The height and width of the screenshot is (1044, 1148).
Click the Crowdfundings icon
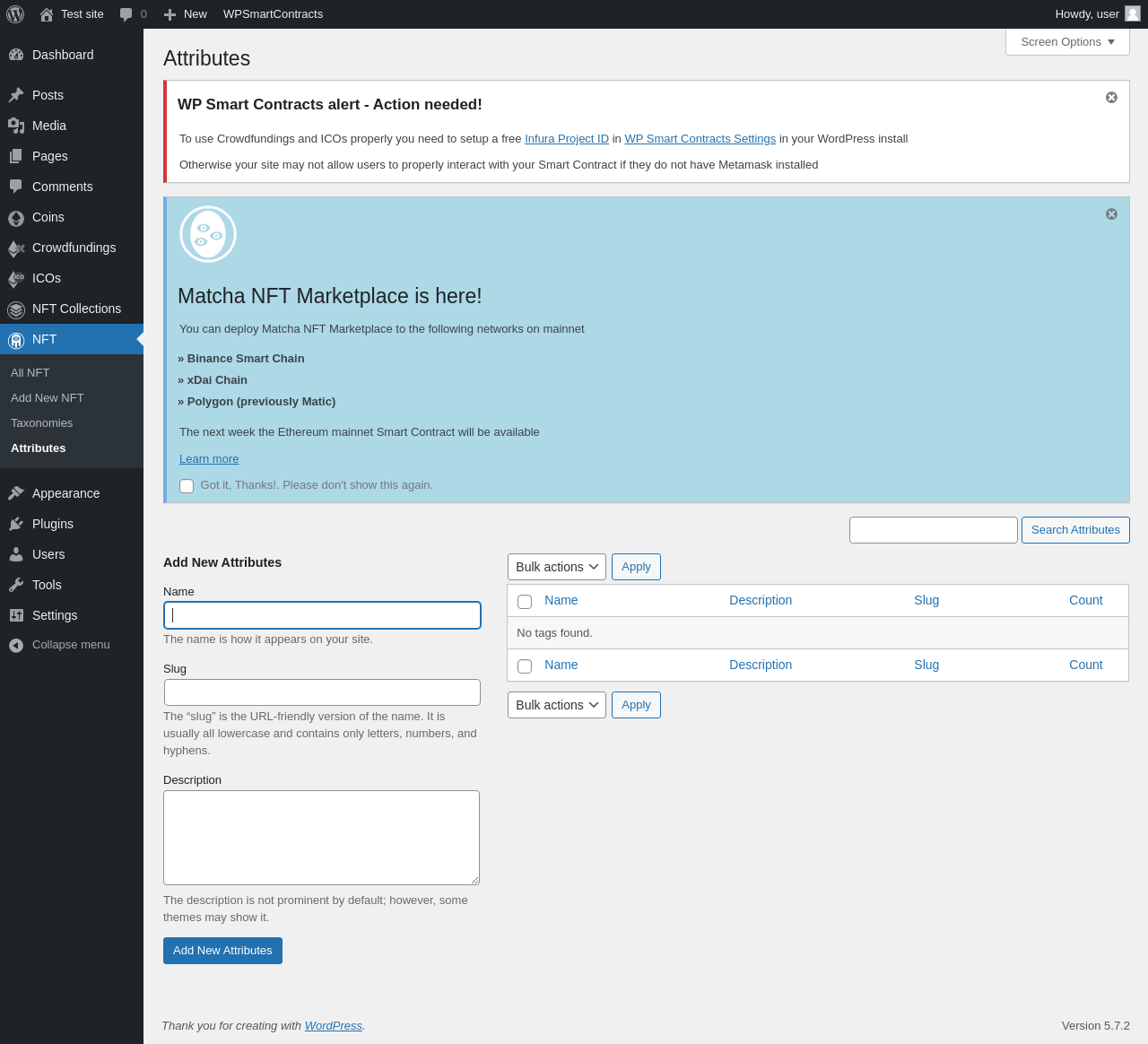pos(16,248)
